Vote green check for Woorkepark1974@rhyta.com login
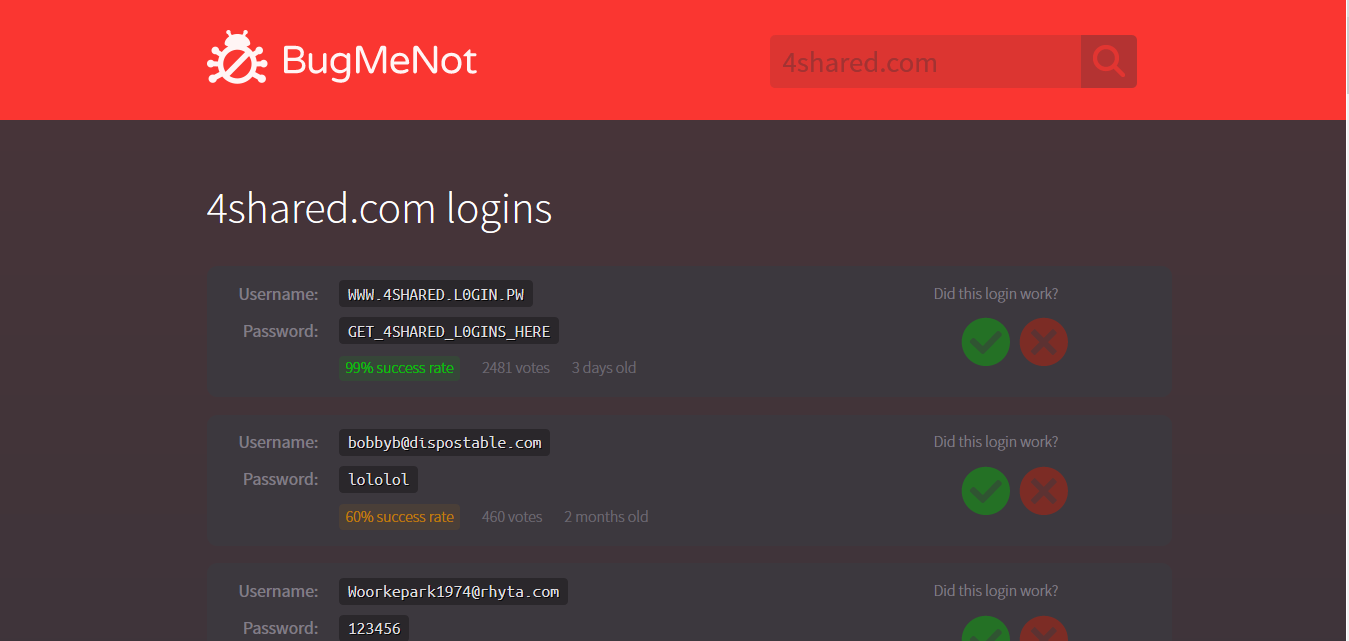 click(x=985, y=631)
